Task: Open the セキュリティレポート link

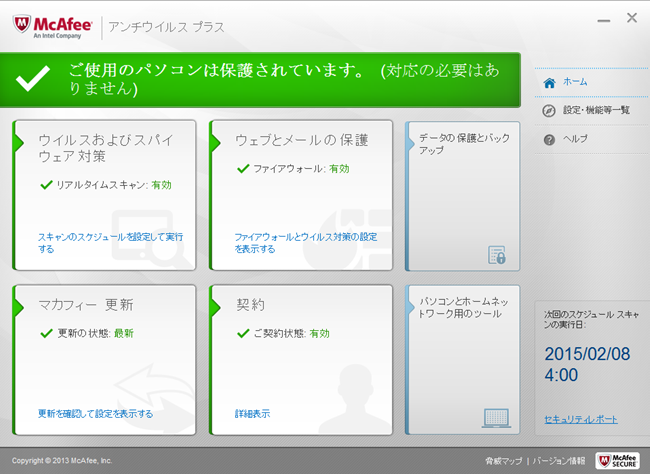Action: click(581, 419)
